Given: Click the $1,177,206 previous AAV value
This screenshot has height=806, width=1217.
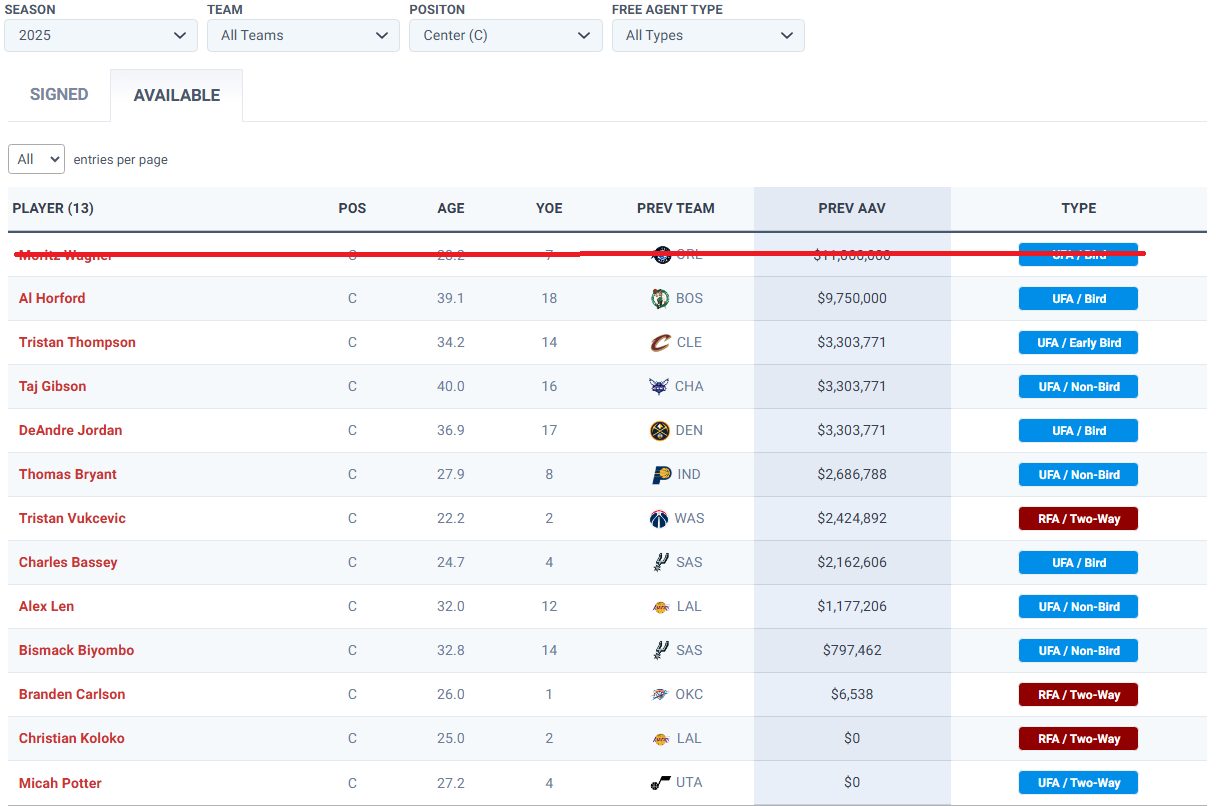Looking at the screenshot, I should [x=852, y=606].
